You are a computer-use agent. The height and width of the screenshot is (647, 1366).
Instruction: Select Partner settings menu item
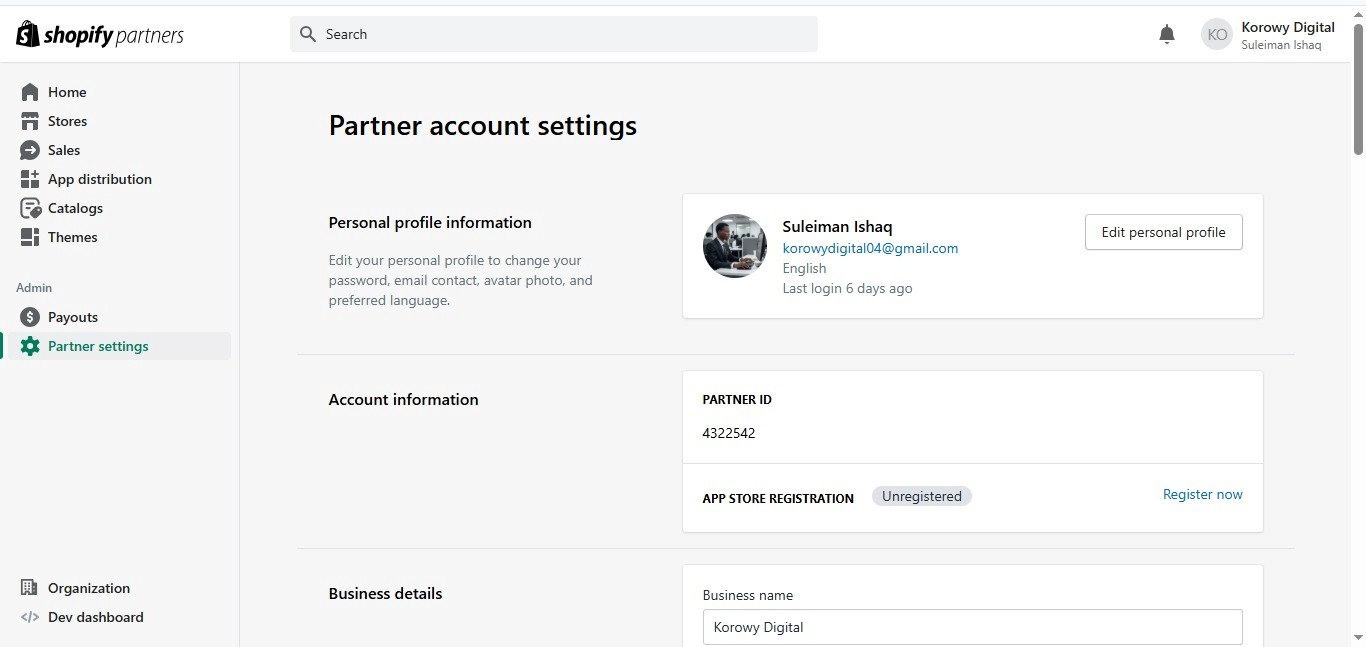click(x=119, y=346)
